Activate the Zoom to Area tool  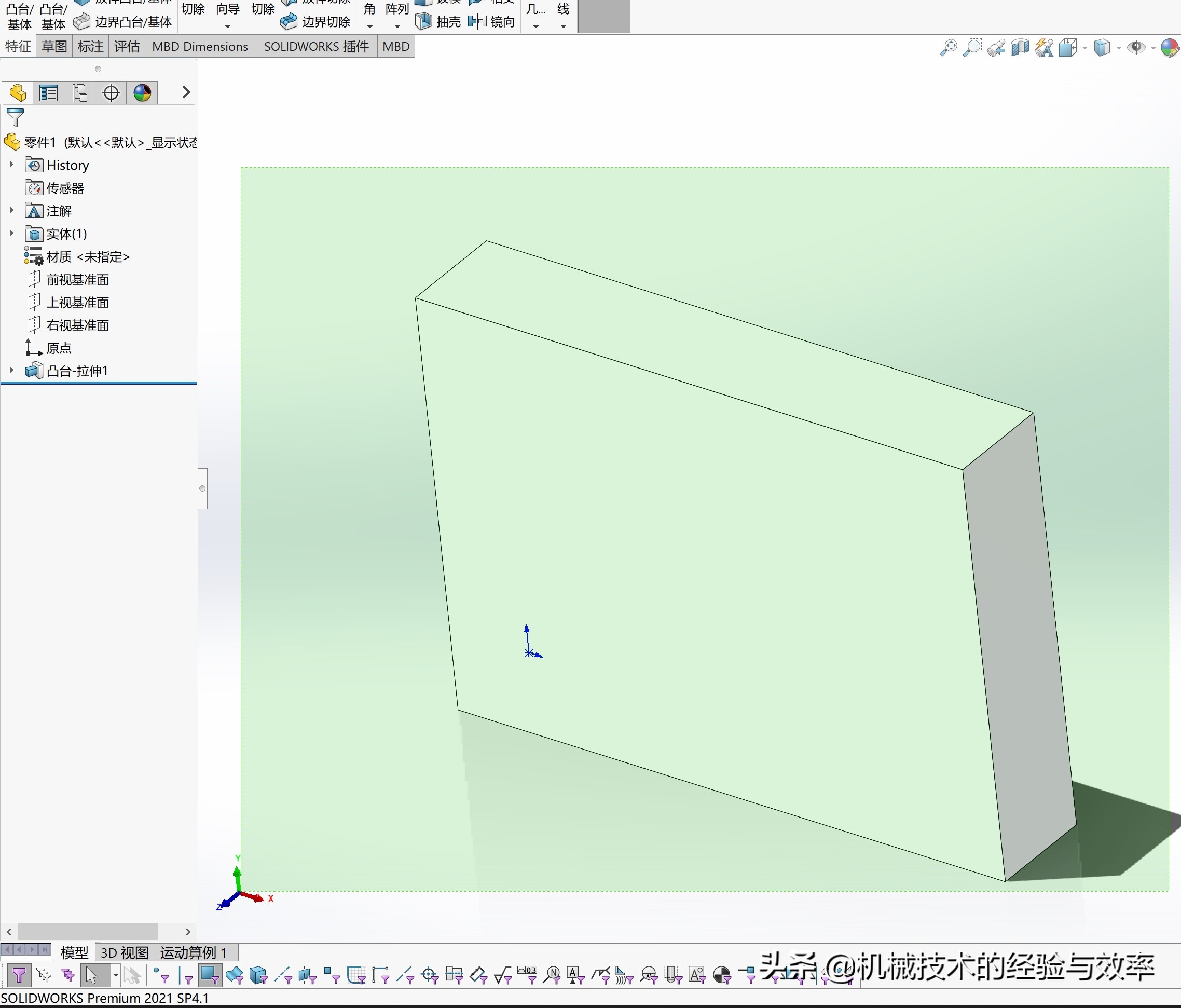[972, 48]
